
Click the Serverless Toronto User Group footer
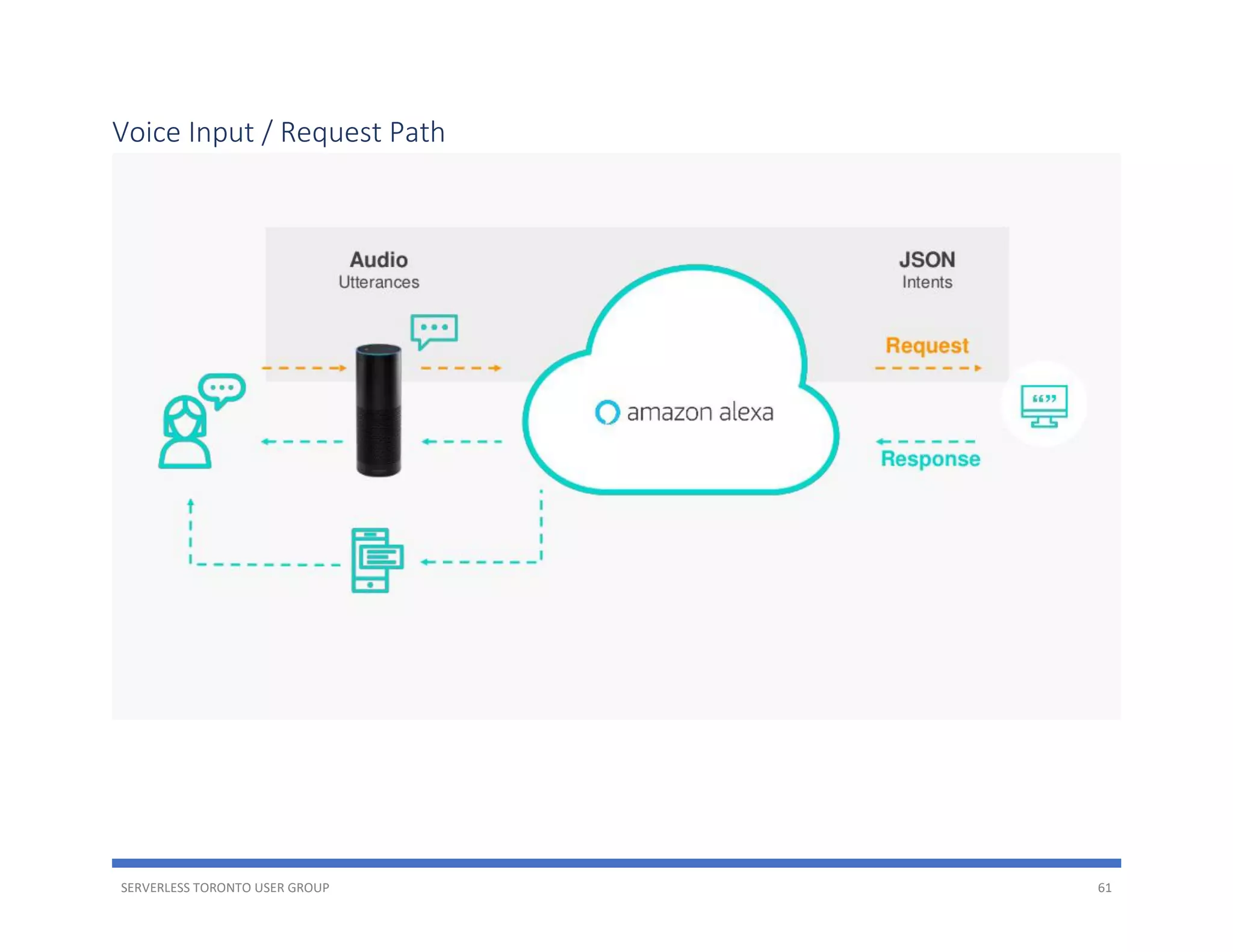coord(225,888)
